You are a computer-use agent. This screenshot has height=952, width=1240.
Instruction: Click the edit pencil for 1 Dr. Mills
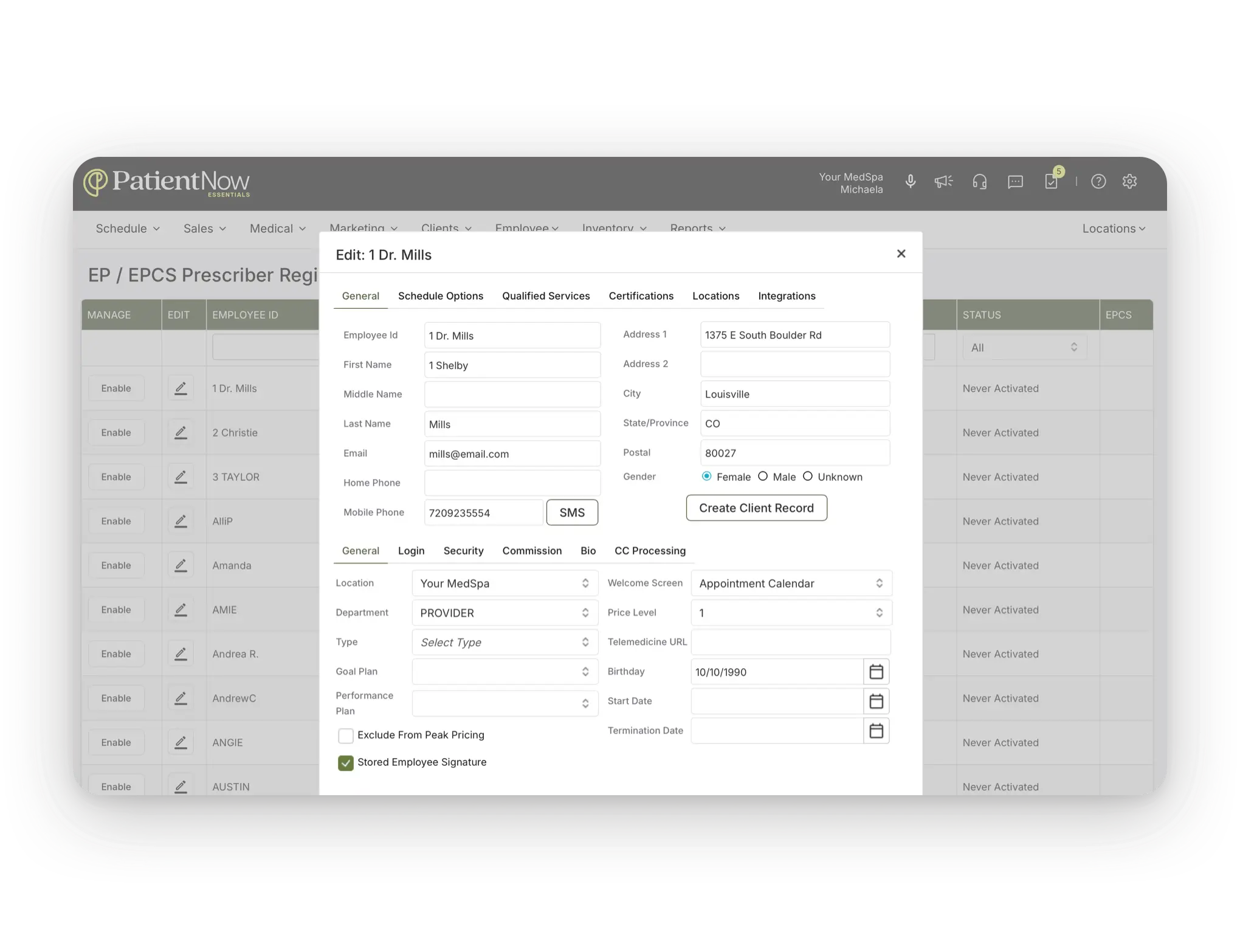181,388
